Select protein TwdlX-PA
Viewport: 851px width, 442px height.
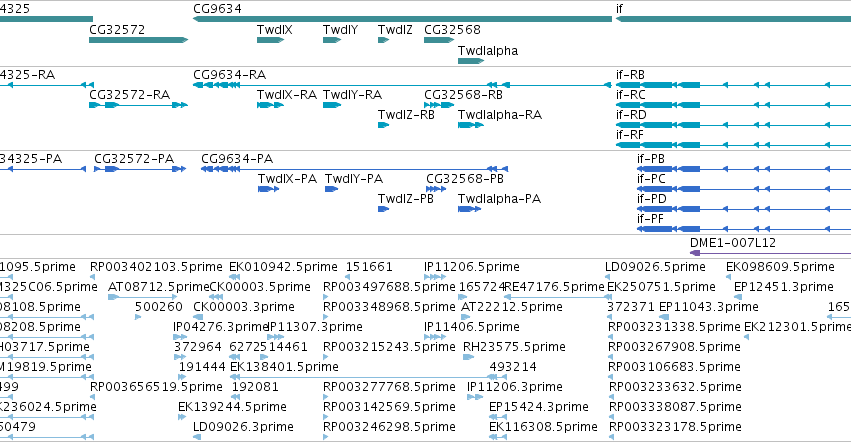[288, 179]
